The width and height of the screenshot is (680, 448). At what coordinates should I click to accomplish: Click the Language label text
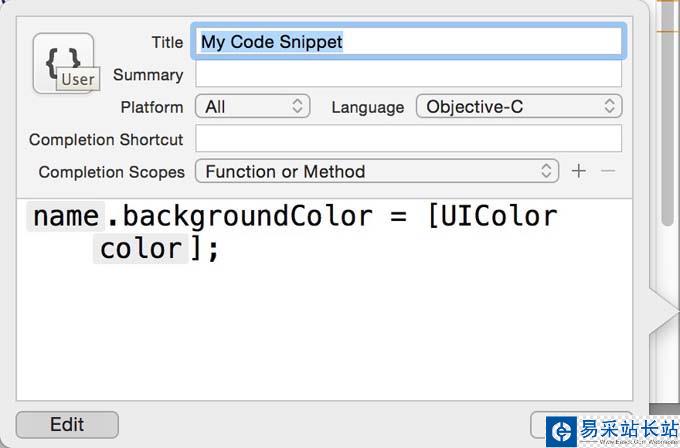(367, 108)
